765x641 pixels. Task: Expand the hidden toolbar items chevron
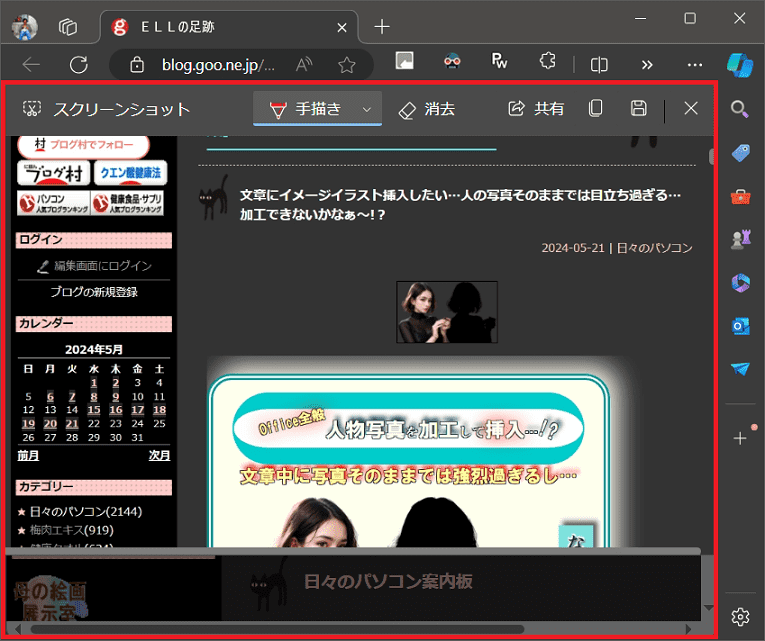[647, 64]
